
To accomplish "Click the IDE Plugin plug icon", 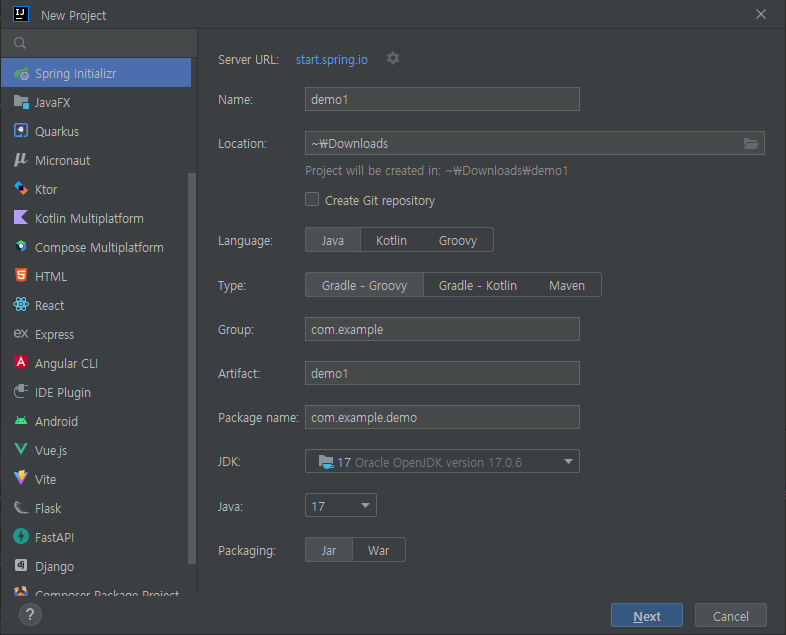I will (x=21, y=391).
